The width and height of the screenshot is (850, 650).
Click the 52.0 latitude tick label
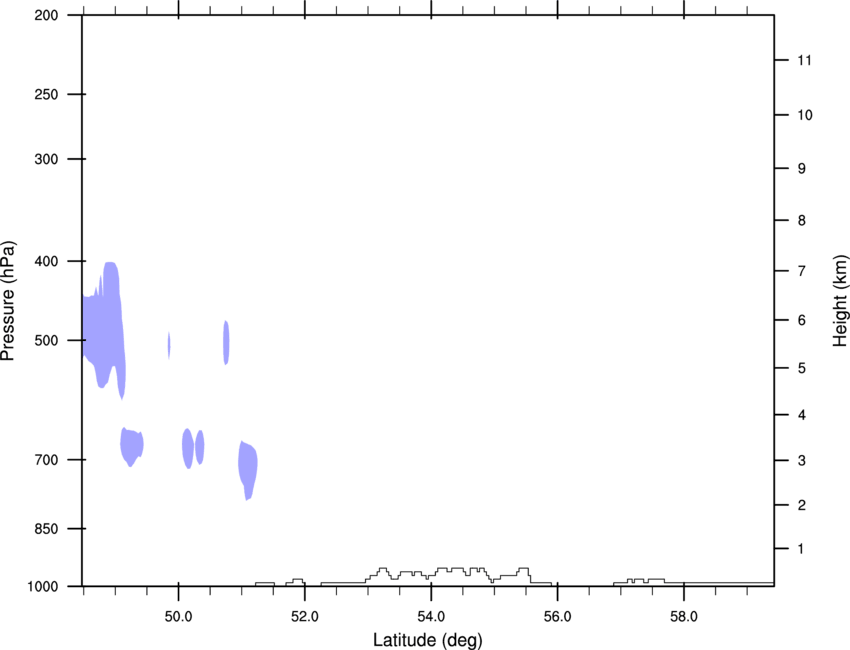pyautogui.click(x=305, y=617)
